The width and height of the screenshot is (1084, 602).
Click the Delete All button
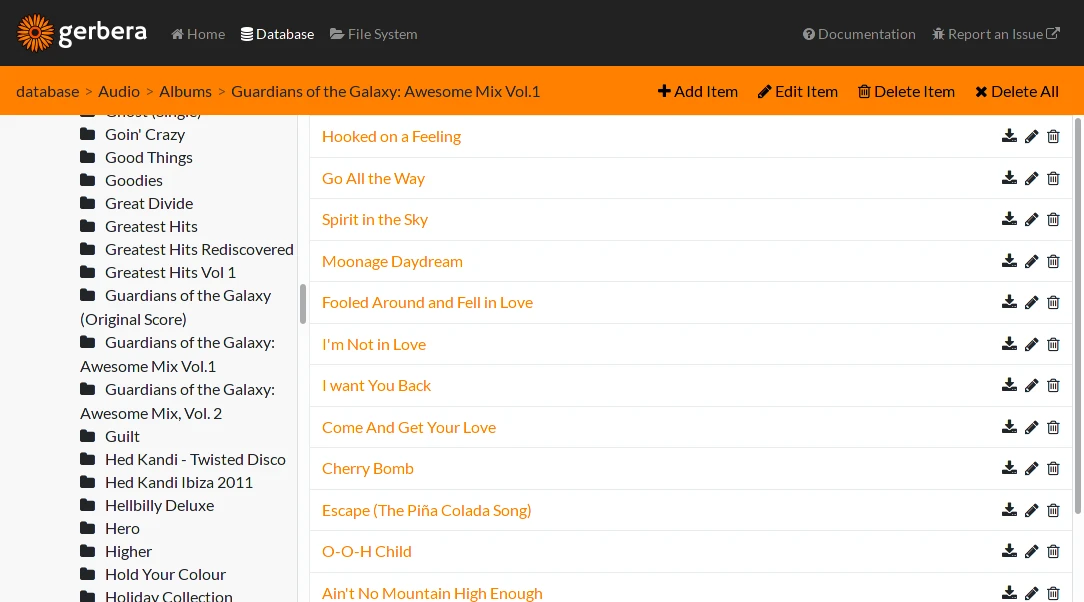click(1017, 91)
